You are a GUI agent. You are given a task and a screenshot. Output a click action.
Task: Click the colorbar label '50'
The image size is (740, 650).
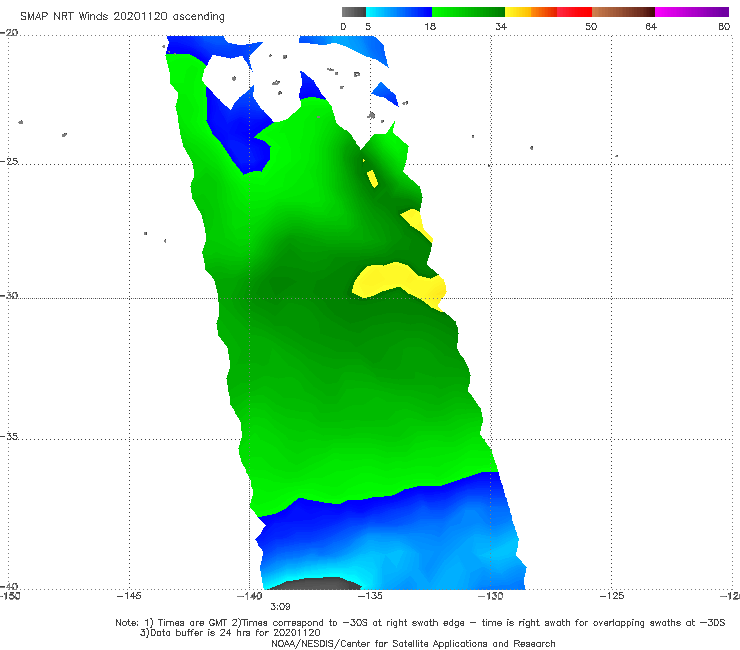pos(591,27)
